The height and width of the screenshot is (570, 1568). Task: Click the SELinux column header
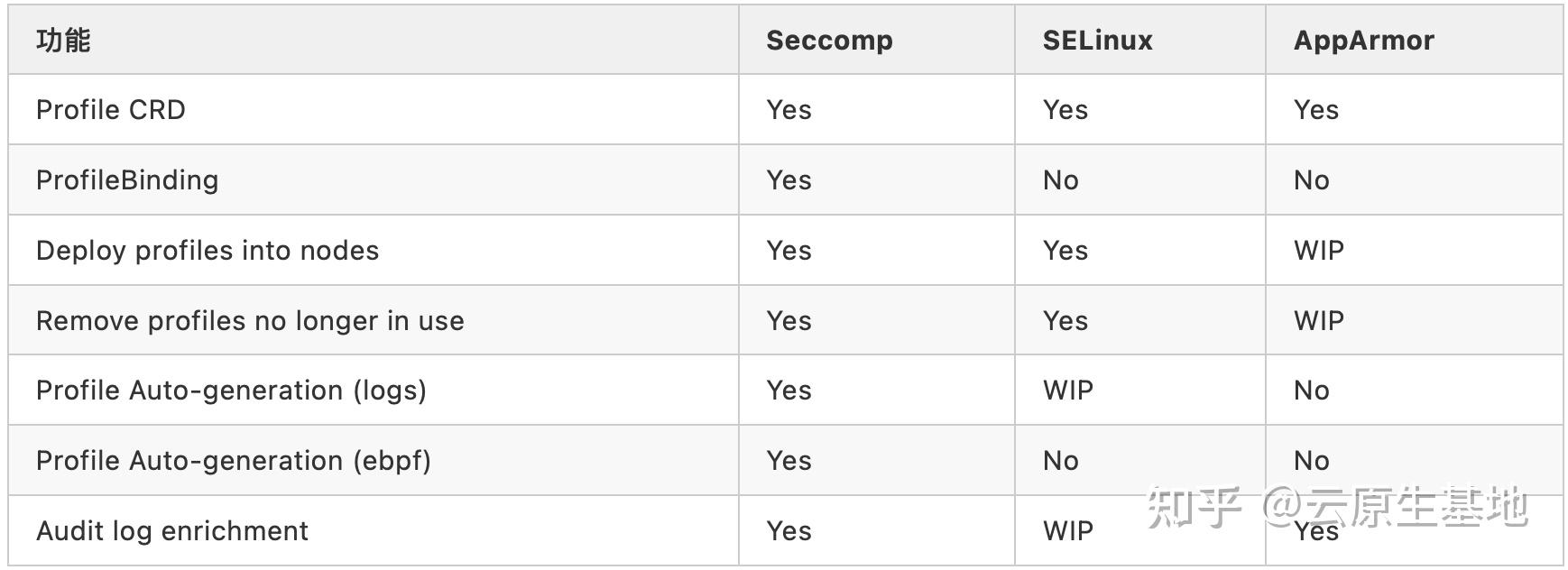(1097, 41)
